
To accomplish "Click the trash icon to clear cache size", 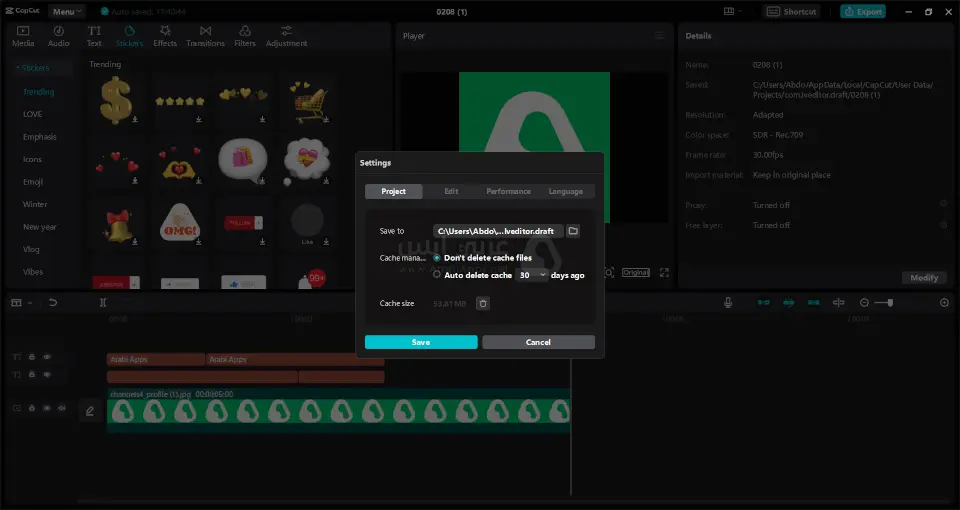I will (x=483, y=303).
